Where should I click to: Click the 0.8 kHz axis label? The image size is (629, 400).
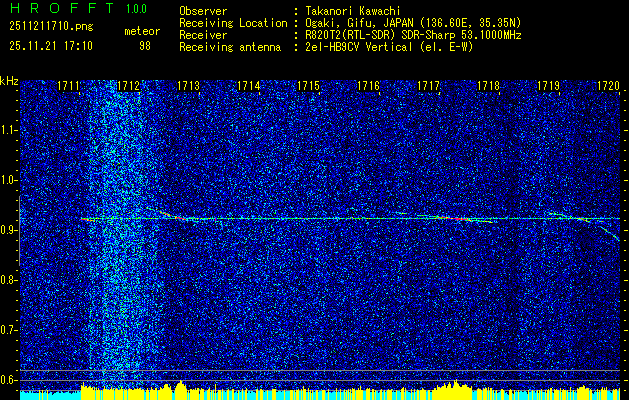point(8,280)
